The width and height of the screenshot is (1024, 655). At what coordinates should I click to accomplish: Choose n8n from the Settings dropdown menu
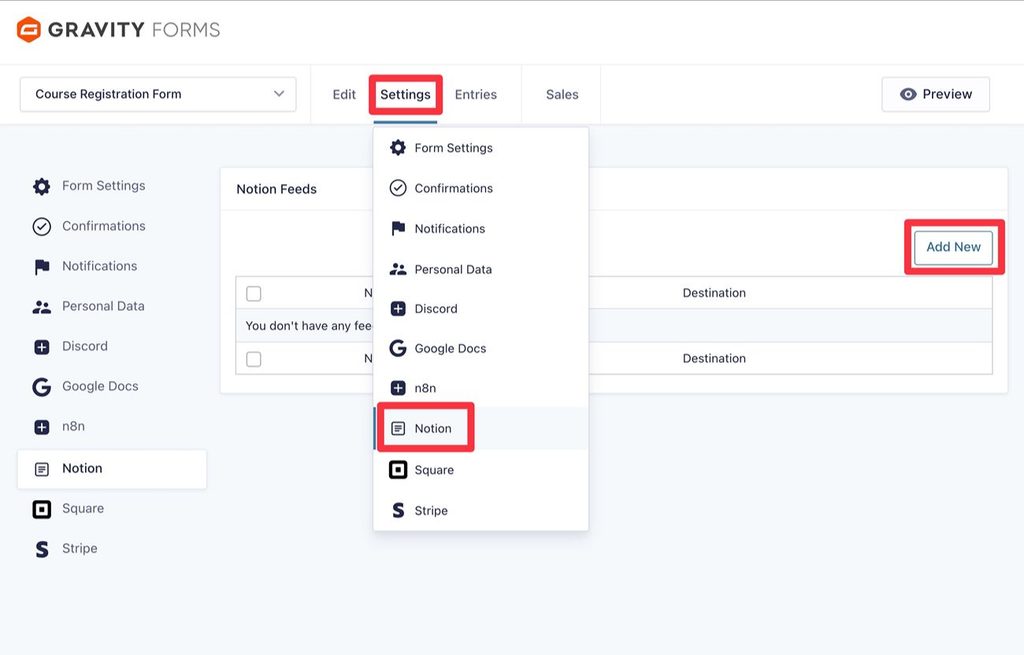(481, 388)
